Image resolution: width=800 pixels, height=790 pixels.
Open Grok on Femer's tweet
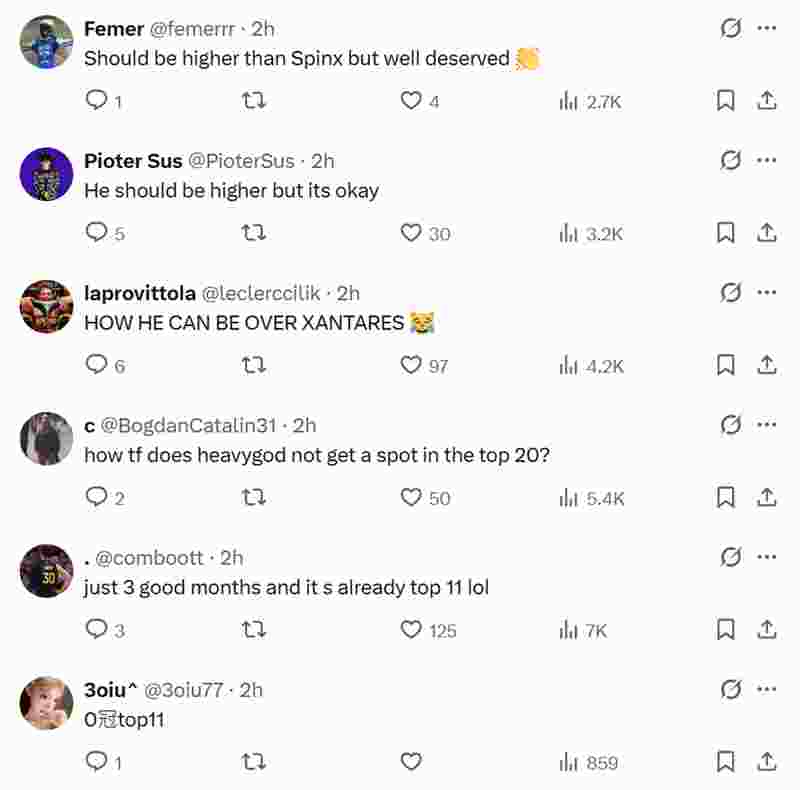pos(731,28)
